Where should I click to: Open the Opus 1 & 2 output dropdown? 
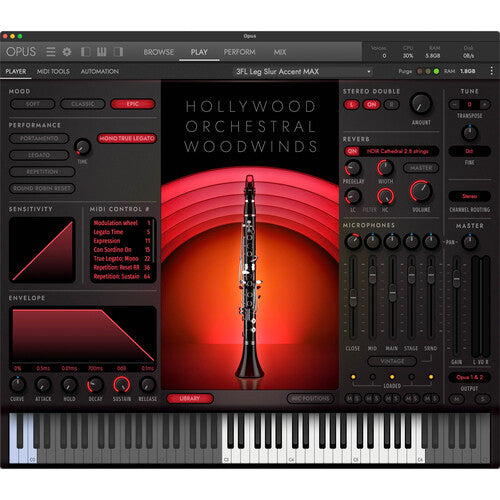[469, 377]
